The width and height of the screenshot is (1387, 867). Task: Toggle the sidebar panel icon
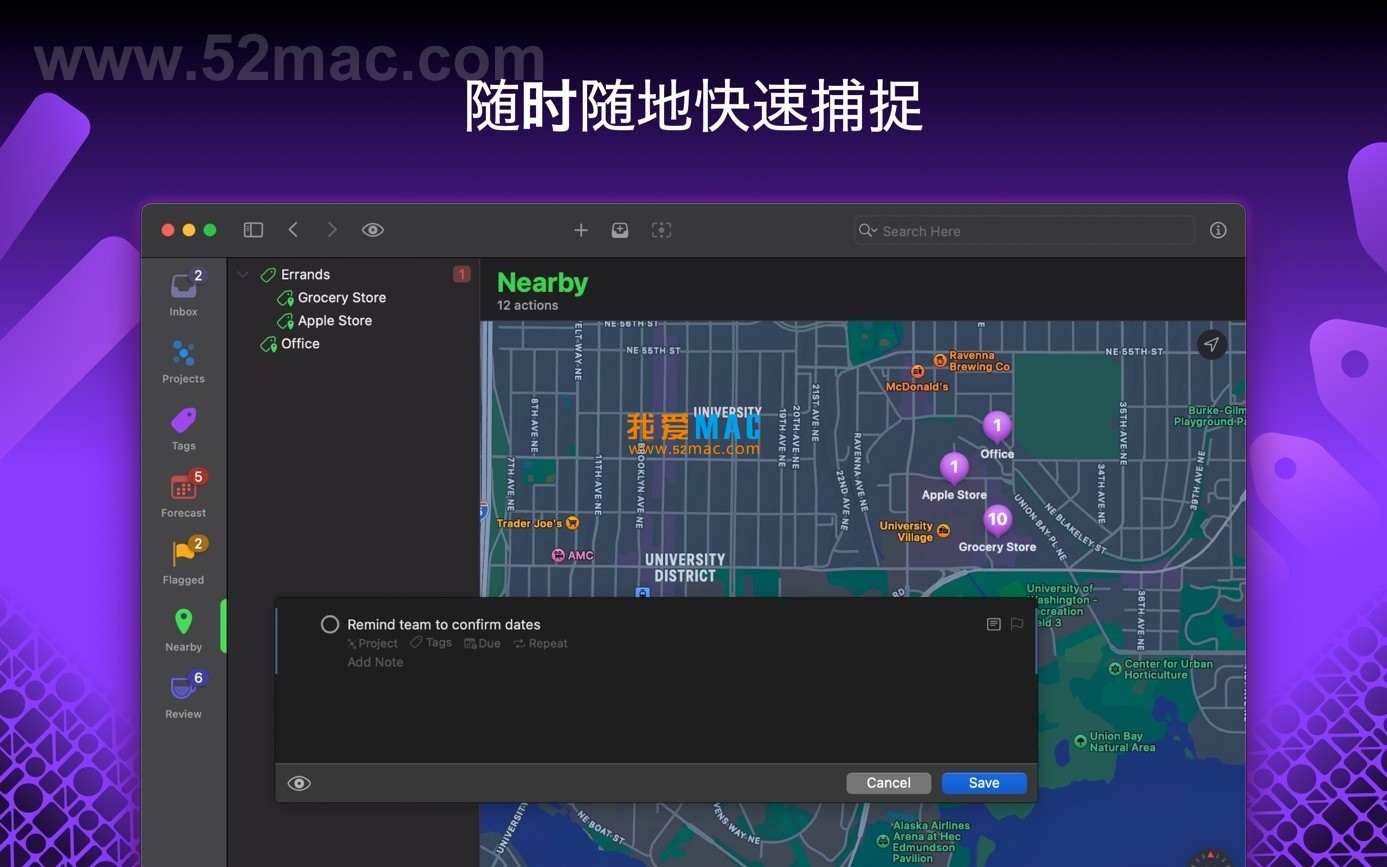253,230
